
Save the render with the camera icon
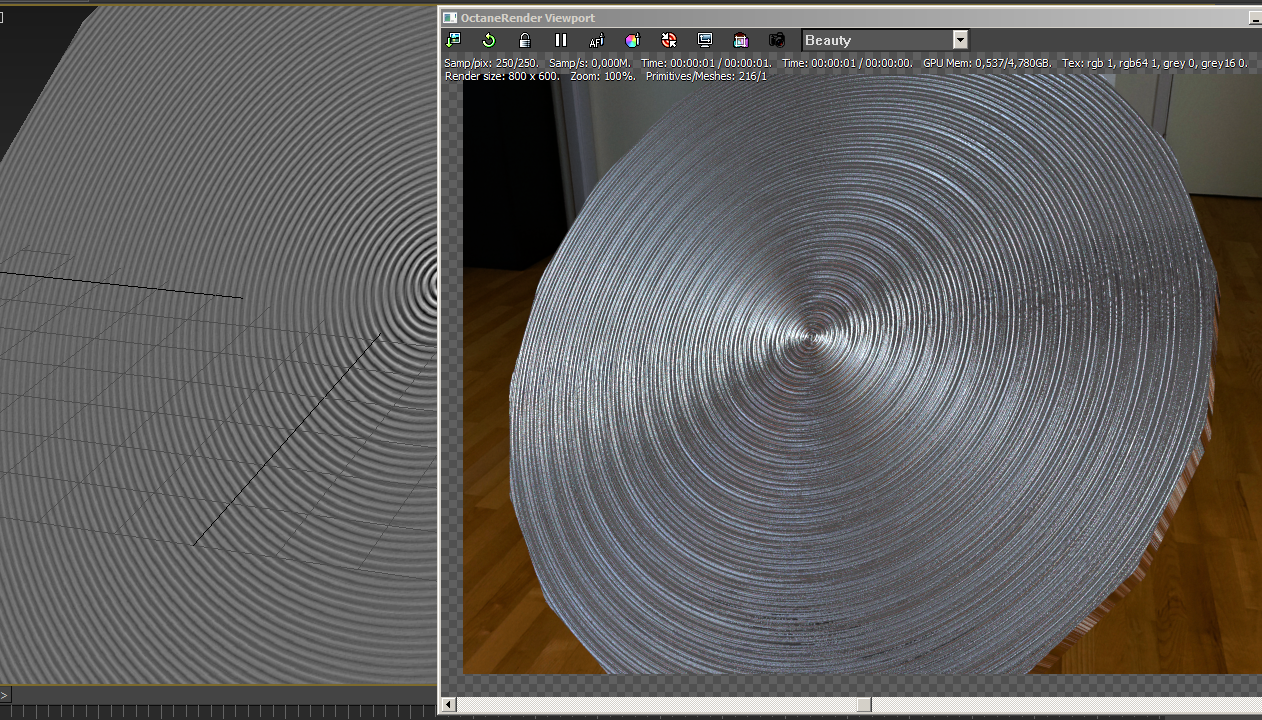tap(777, 40)
